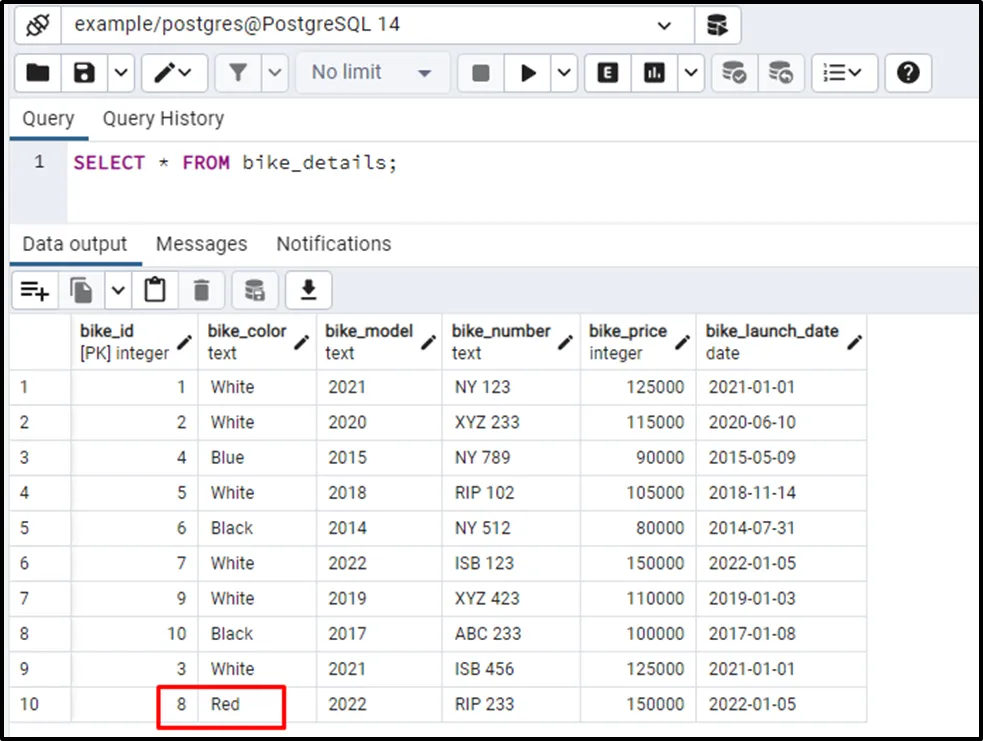The width and height of the screenshot is (983, 741).
Task: Download results with the download icon
Action: click(308, 291)
